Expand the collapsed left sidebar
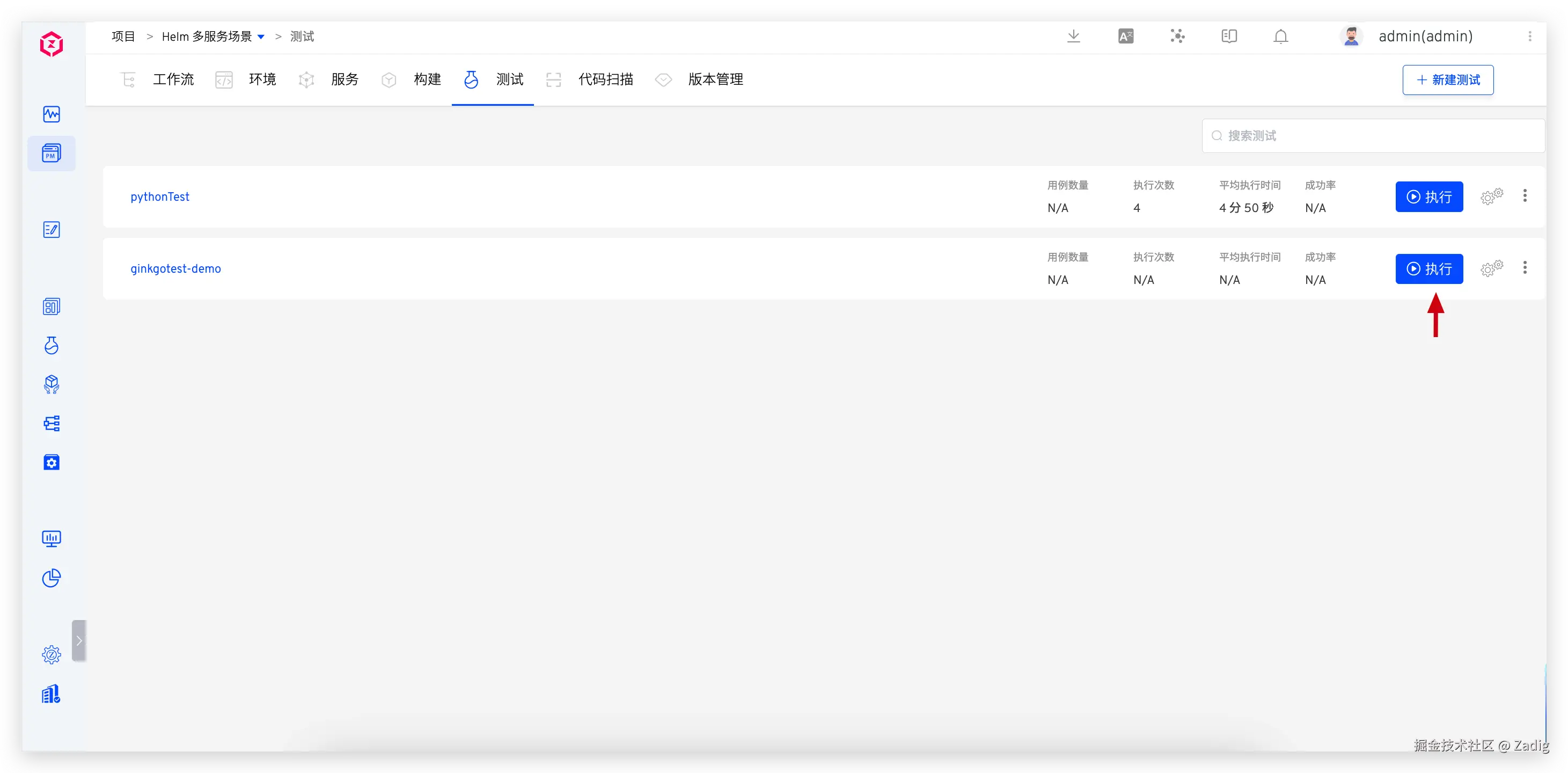This screenshot has height=773, width=1568. tap(79, 640)
